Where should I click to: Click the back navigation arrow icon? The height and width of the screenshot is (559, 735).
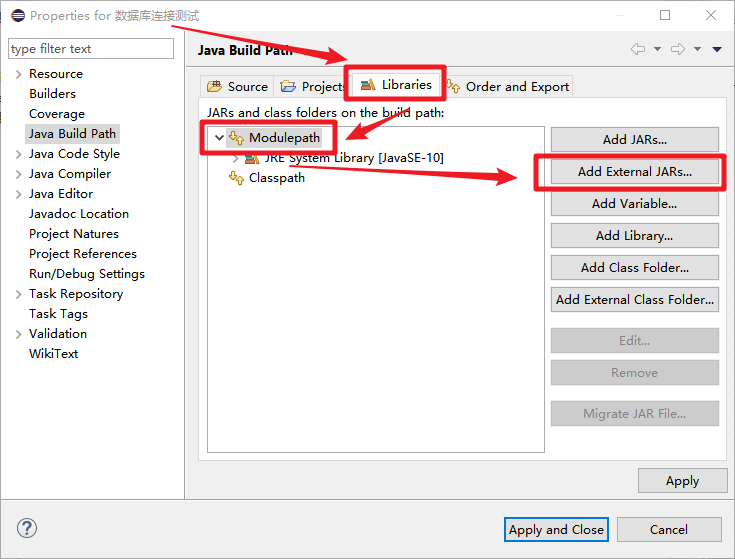[x=638, y=49]
